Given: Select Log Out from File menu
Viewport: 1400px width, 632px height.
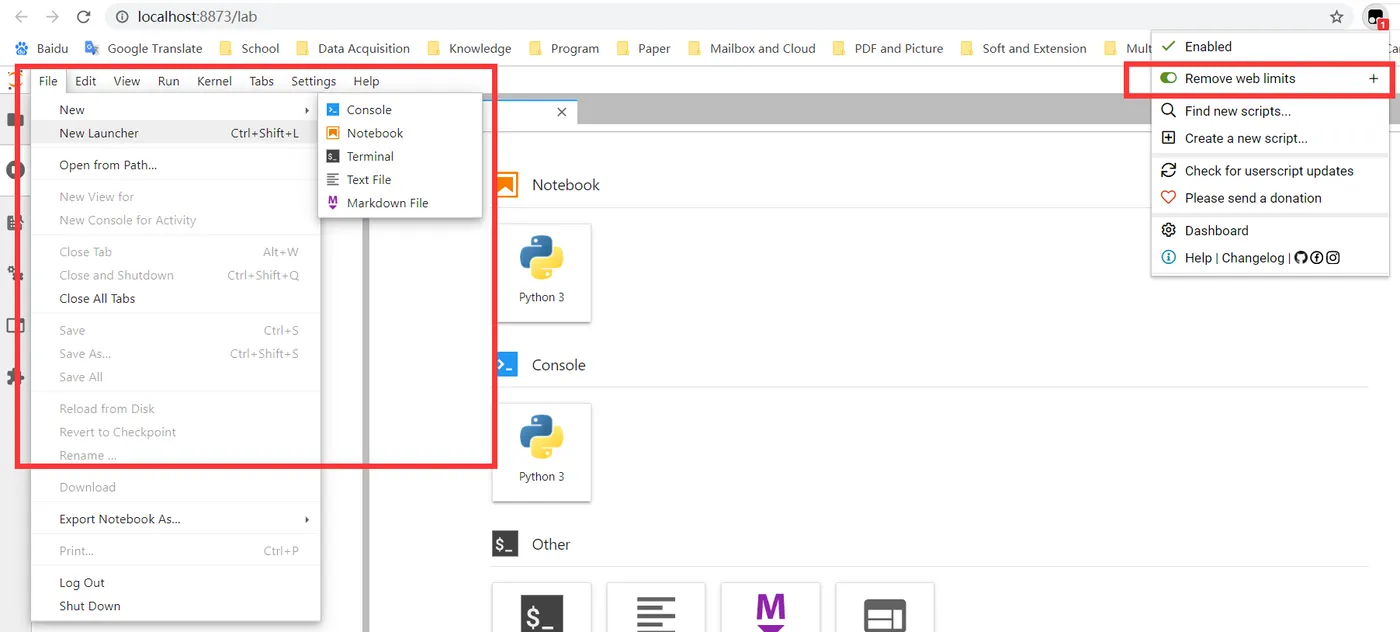Looking at the screenshot, I should tap(176, 582).
